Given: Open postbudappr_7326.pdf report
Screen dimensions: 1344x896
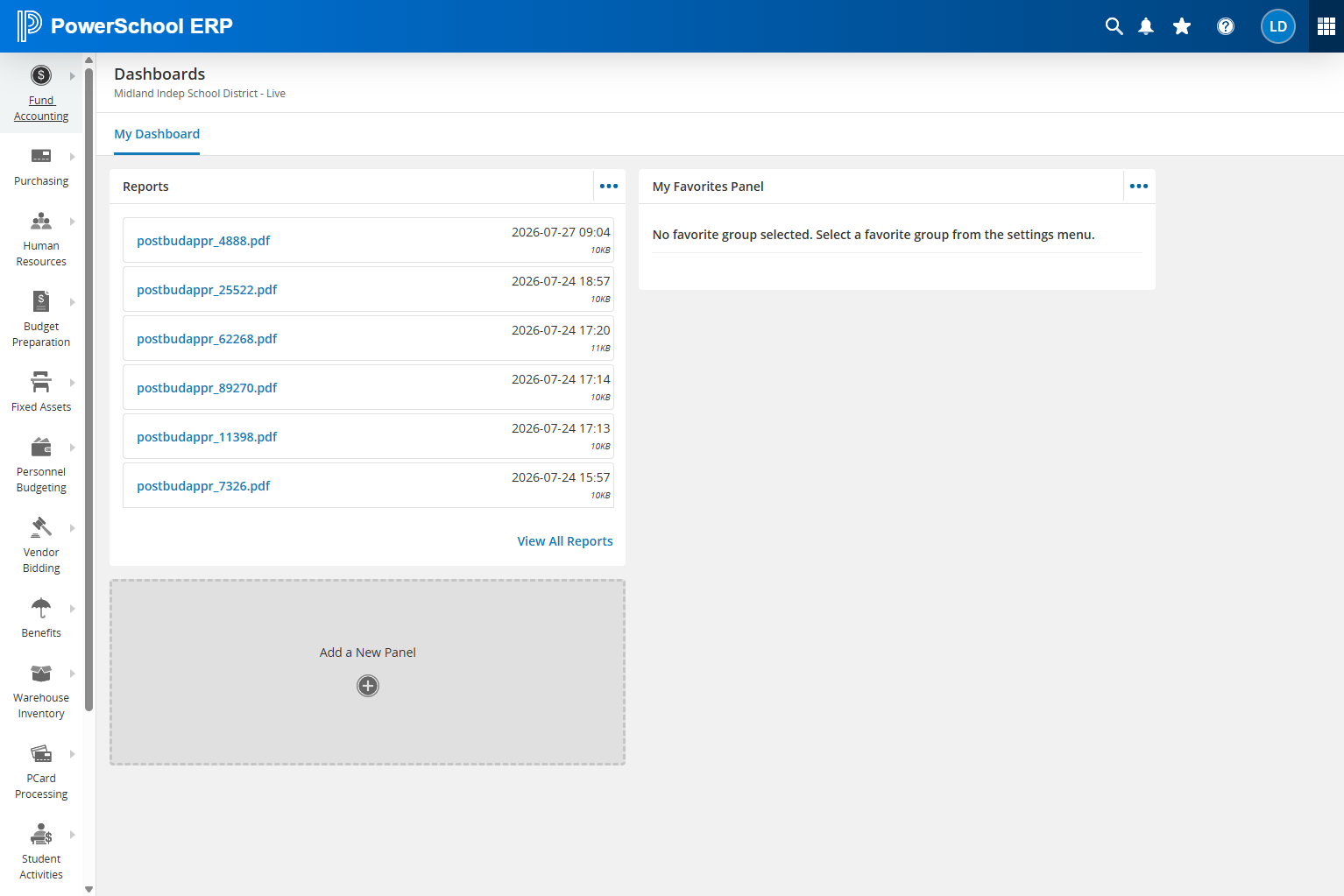Looking at the screenshot, I should 203,486.
